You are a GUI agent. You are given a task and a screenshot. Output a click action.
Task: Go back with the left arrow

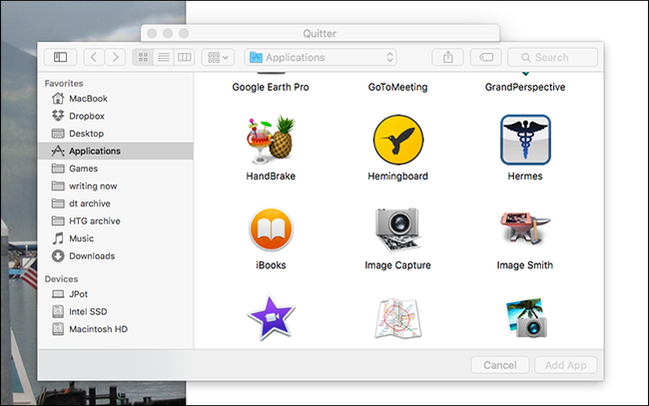(x=94, y=57)
